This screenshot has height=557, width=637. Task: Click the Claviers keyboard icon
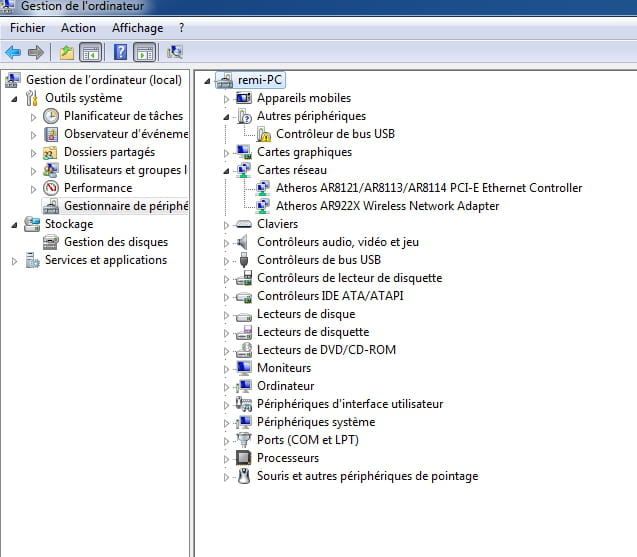[244, 224]
